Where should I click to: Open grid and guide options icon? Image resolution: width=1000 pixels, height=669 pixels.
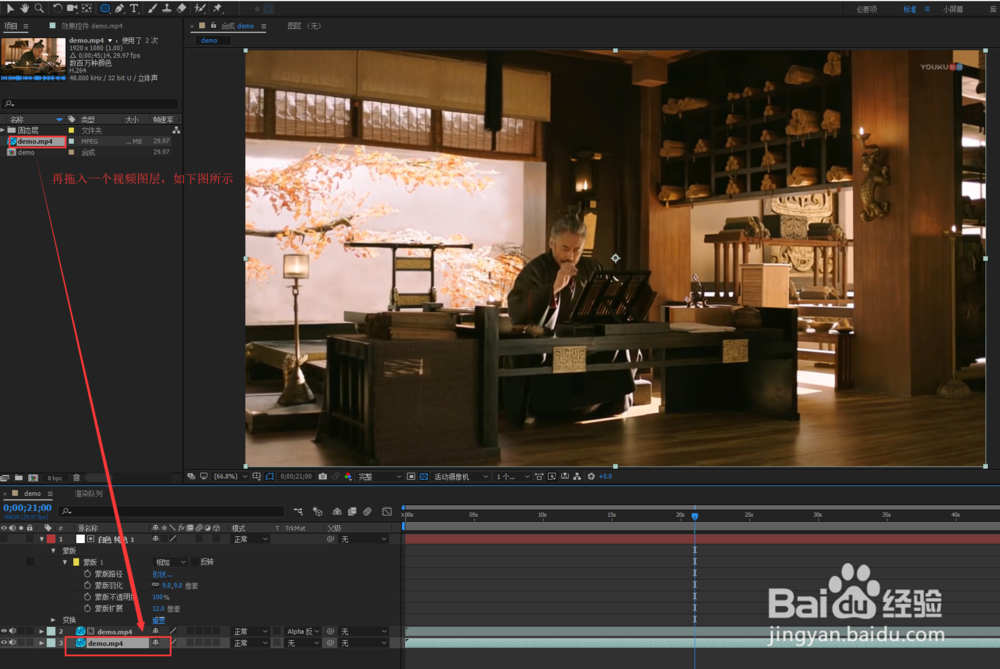(256, 476)
